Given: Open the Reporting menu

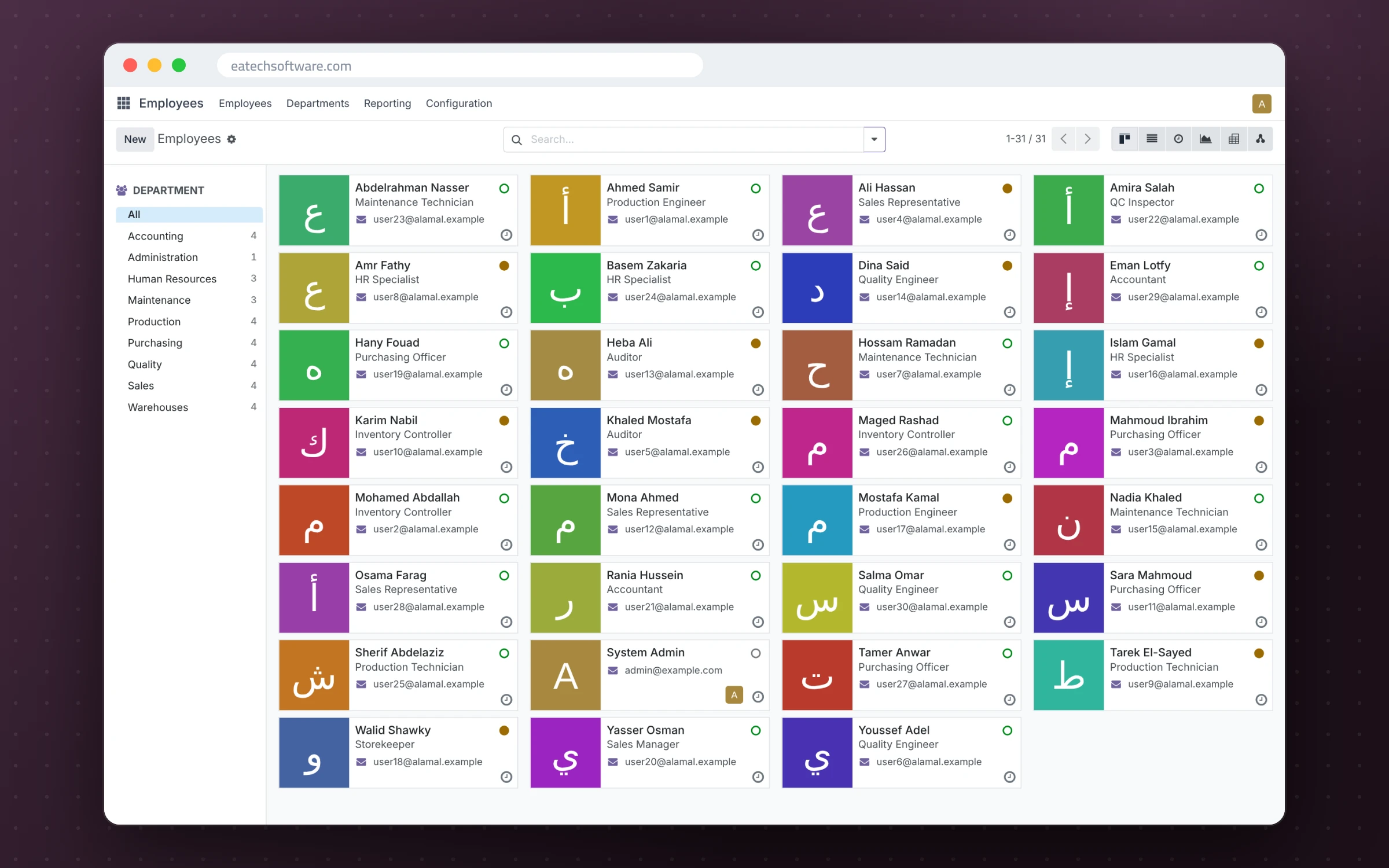Looking at the screenshot, I should coord(387,103).
